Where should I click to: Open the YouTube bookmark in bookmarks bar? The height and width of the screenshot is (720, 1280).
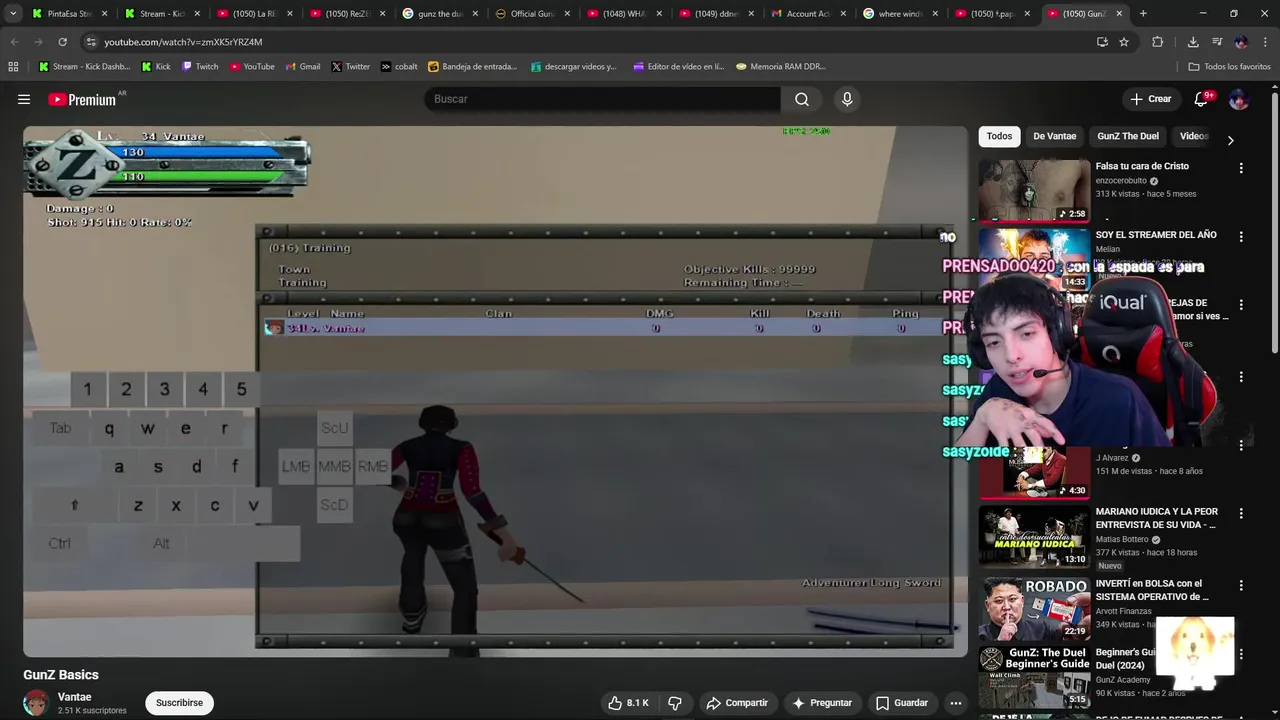pyautogui.click(x=252, y=67)
